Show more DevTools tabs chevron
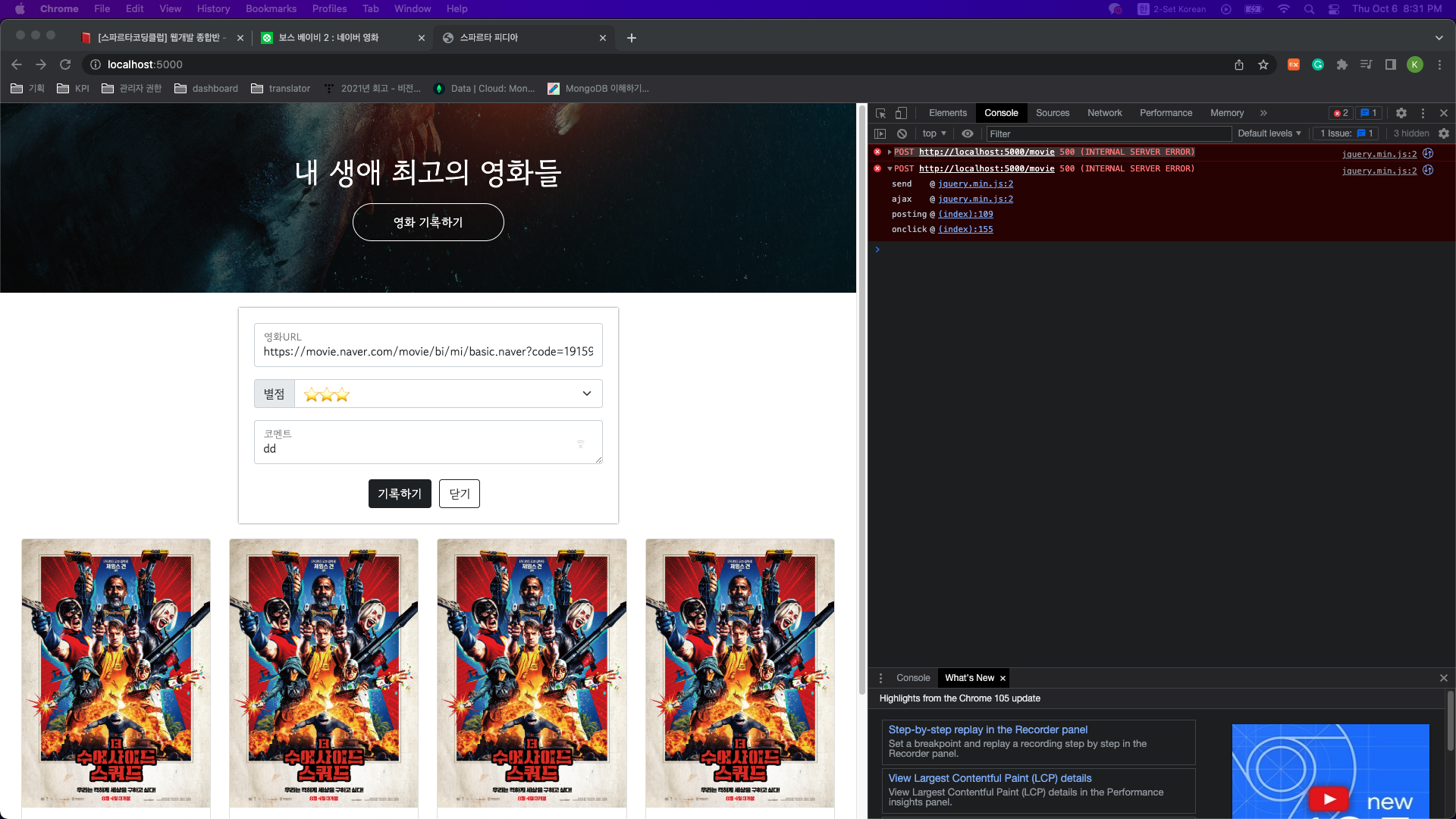This screenshot has width=1456, height=819. pos(1263,113)
